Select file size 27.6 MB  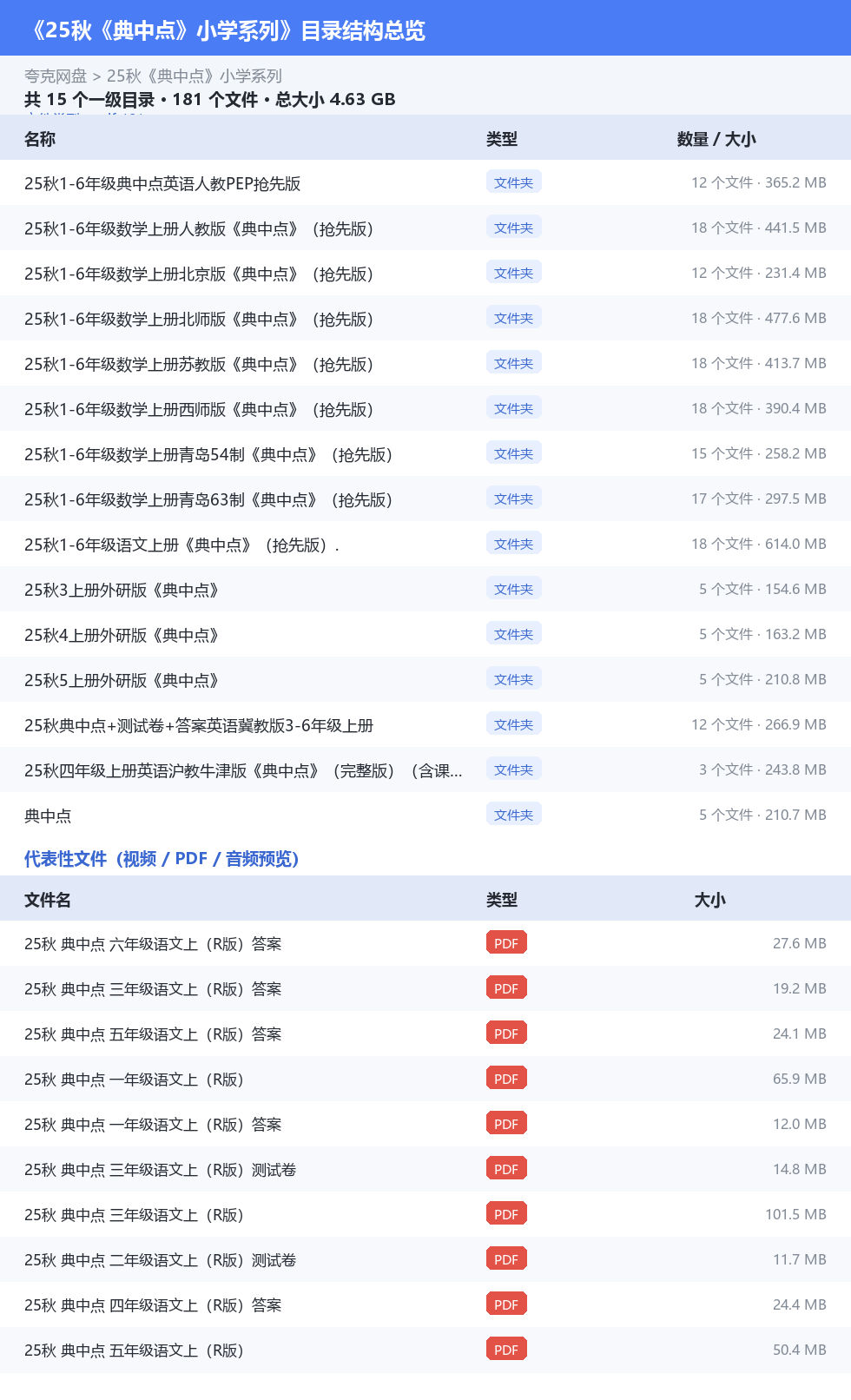point(800,943)
